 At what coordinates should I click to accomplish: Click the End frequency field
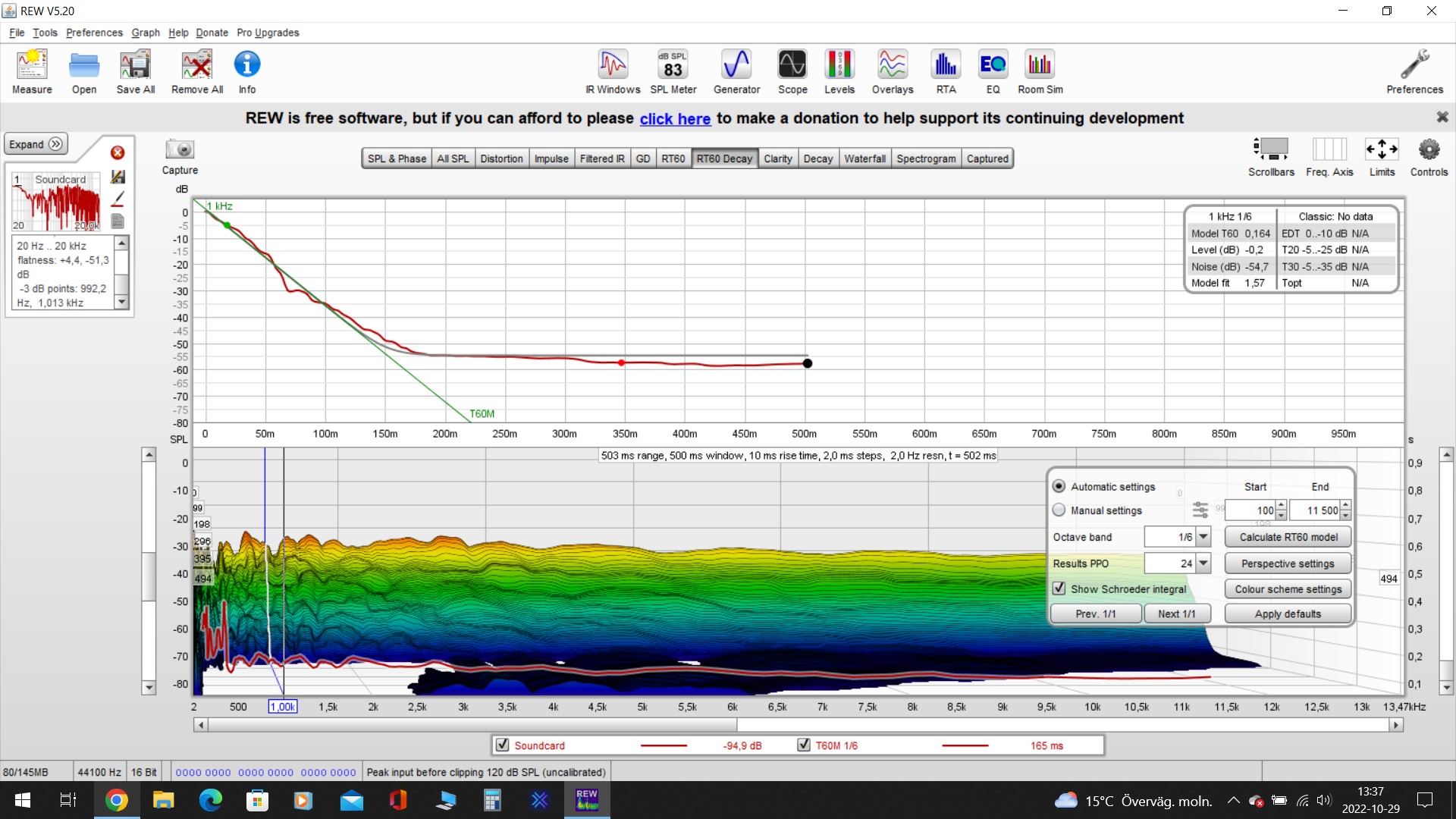coord(1315,510)
